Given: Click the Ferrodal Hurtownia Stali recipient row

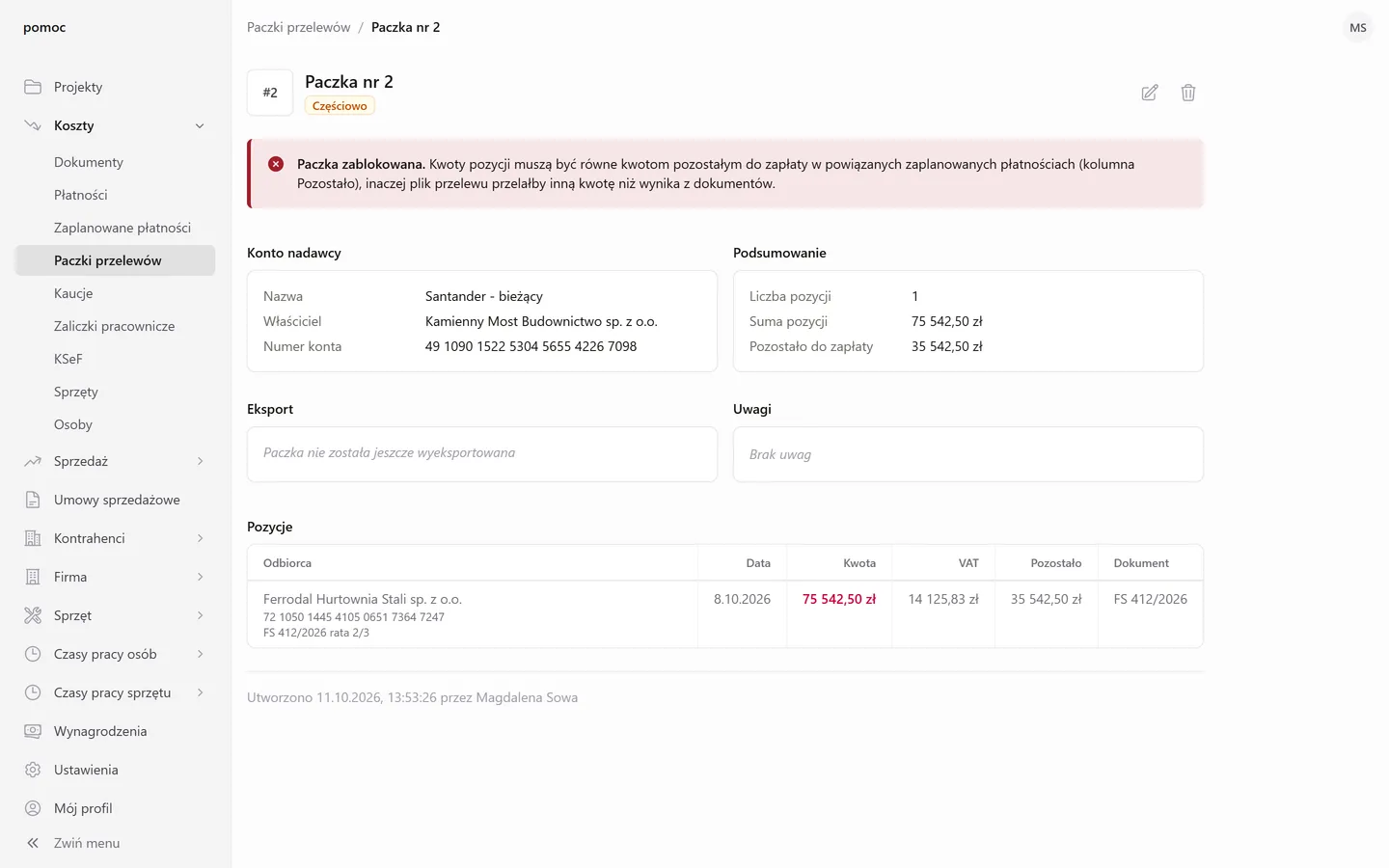Looking at the screenshot, I should coord(724,614).
